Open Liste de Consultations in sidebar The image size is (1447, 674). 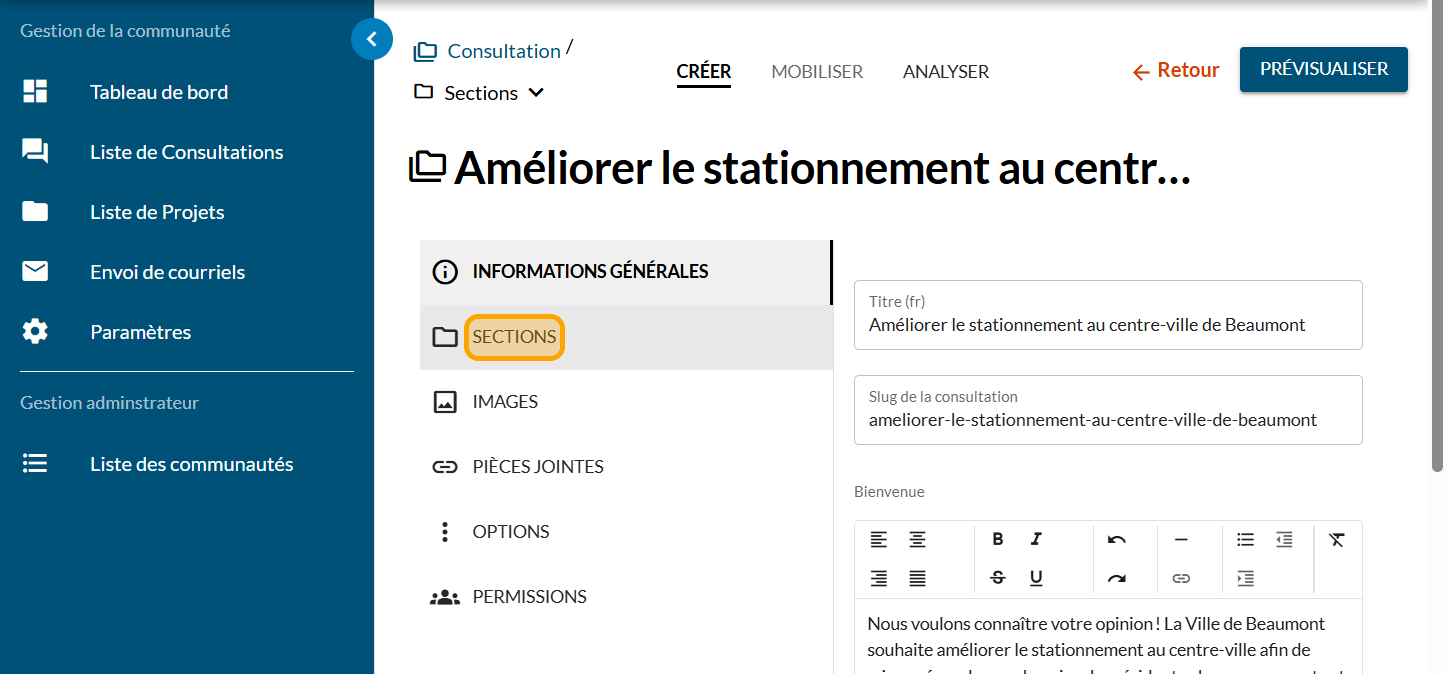point(186,152)
